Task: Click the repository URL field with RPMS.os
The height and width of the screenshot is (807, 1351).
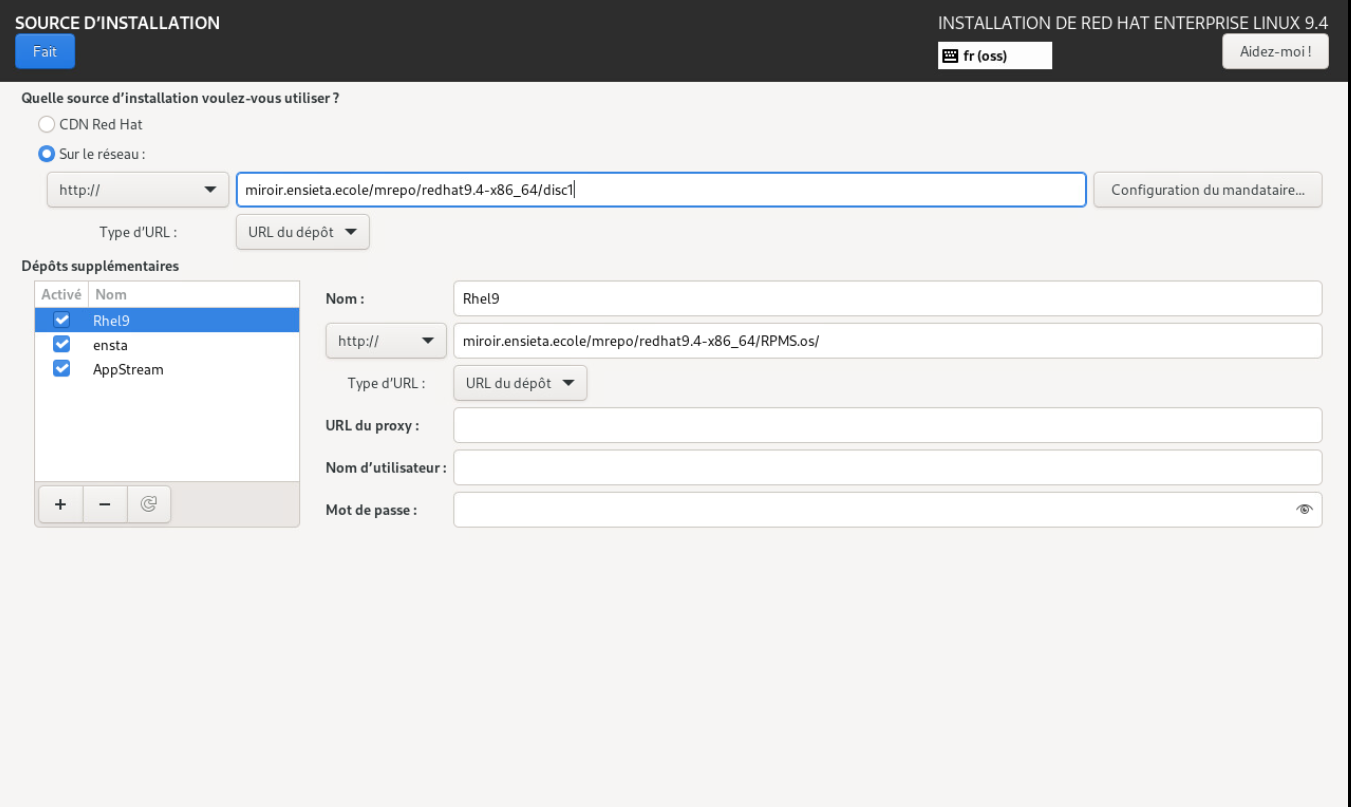Action: [888, 341]
